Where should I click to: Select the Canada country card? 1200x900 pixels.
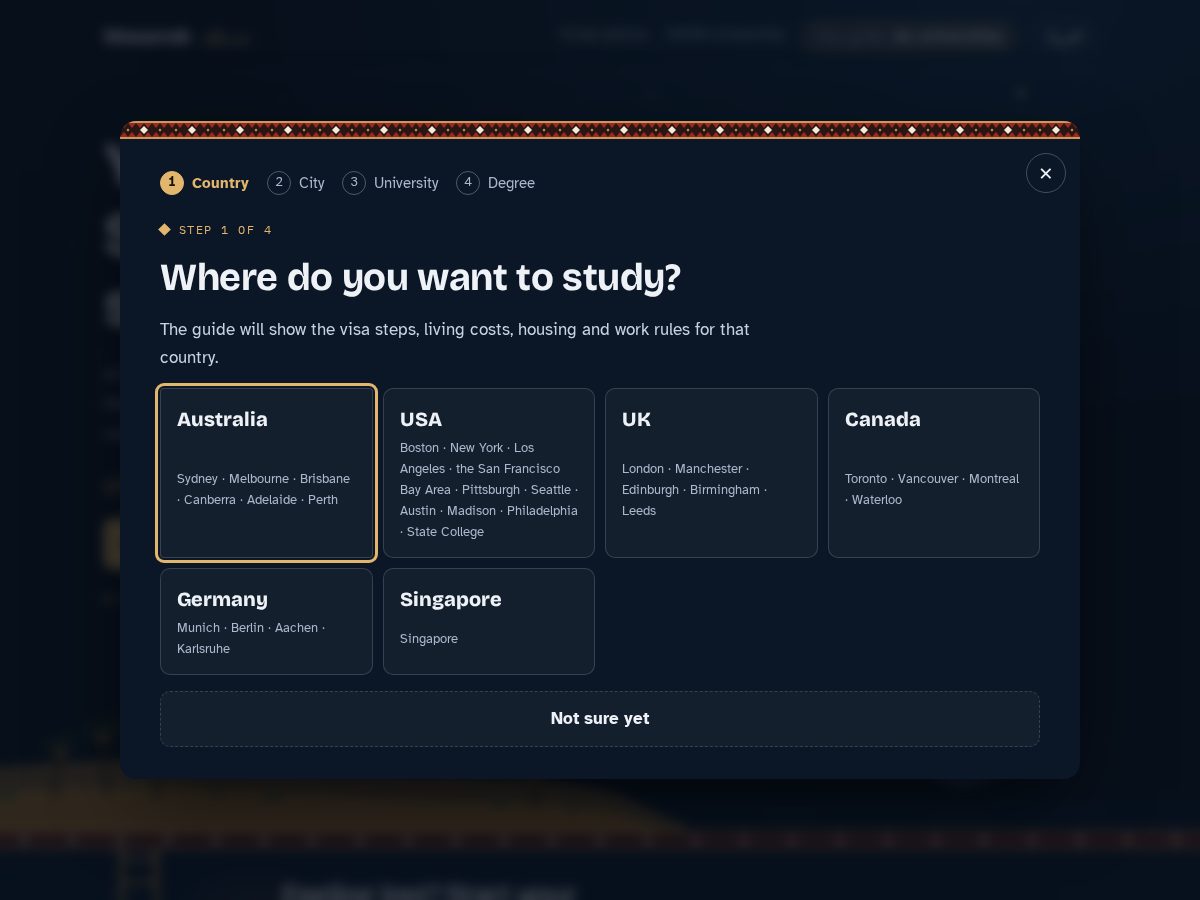click(x=934, y=473)
